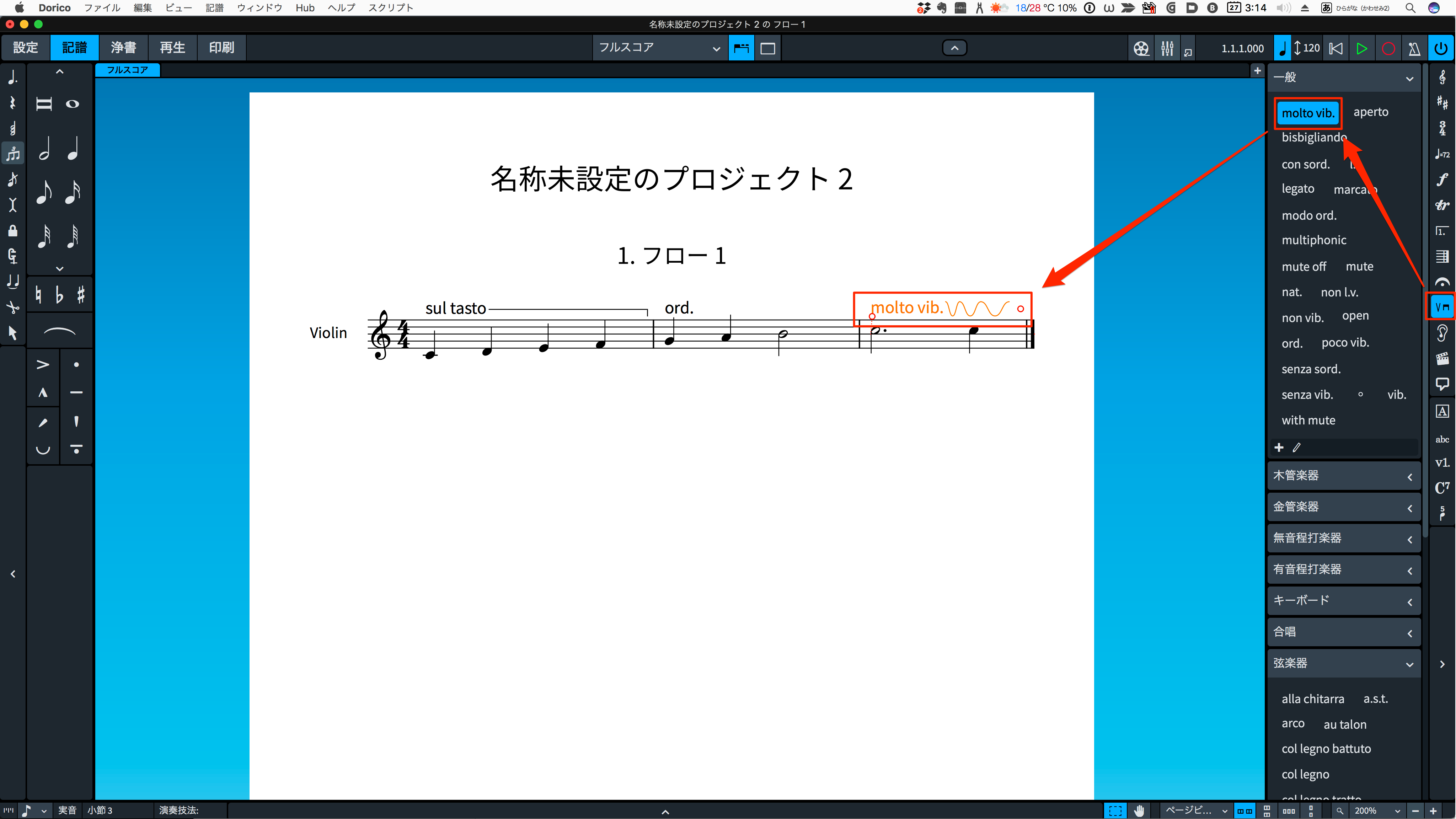This screenshot has width=1456, height=819.
Task: Choose the eighth note duration
Action: [x=44, y=192]
